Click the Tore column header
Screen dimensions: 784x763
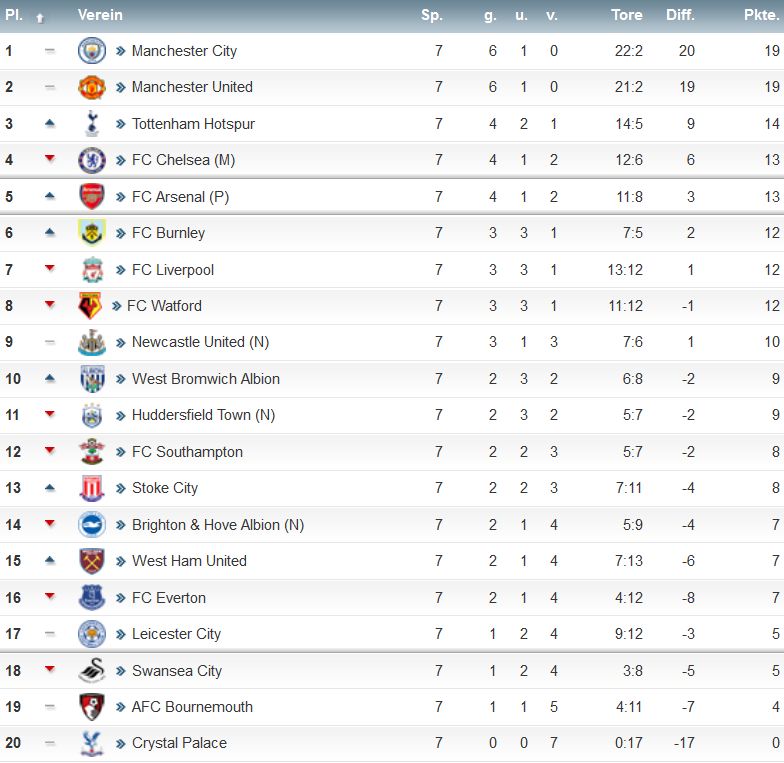[x=626, y=15]
